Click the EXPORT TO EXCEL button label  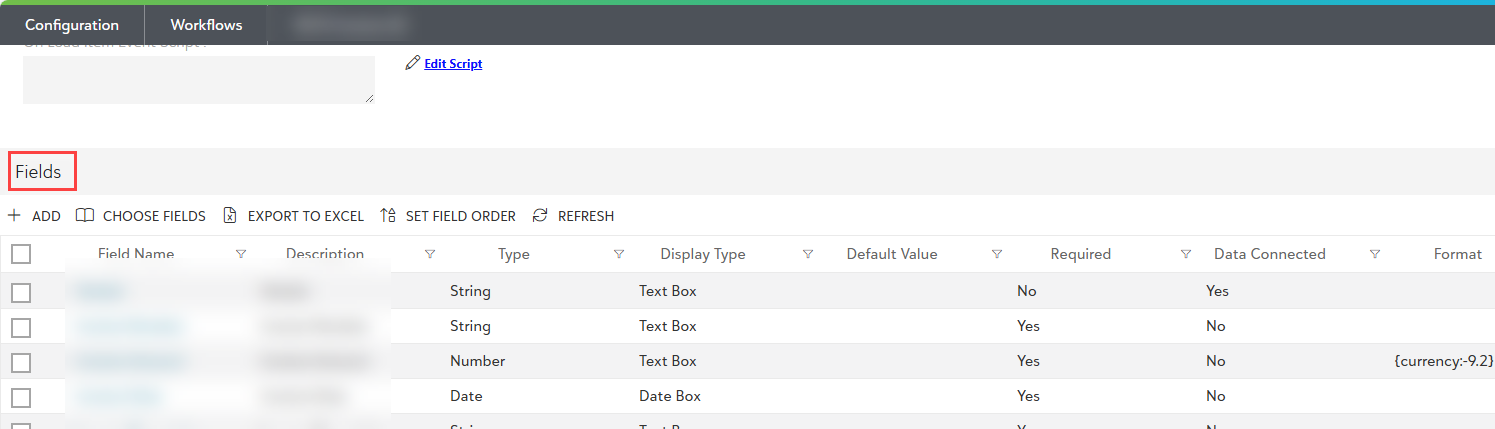[x=305, y=216]
